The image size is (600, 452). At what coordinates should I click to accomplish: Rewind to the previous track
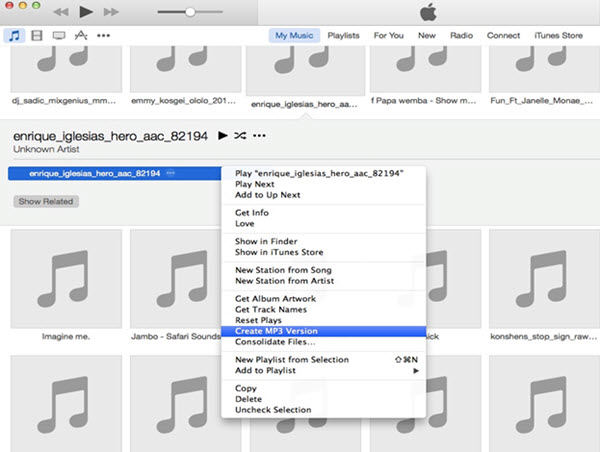click(x=59, y=12)
